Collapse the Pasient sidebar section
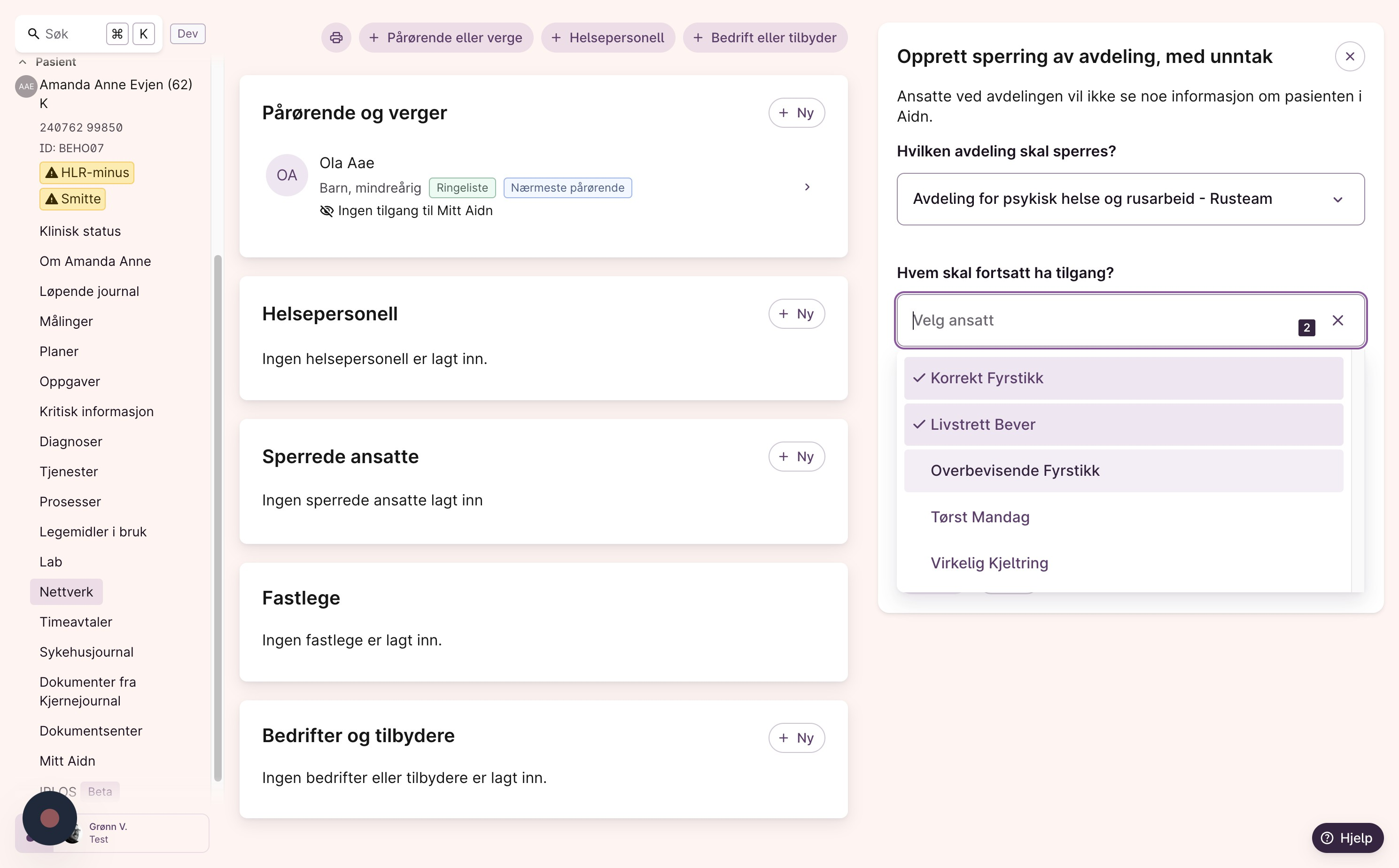This screenshot has width=1399, height=868. point(23,62)
